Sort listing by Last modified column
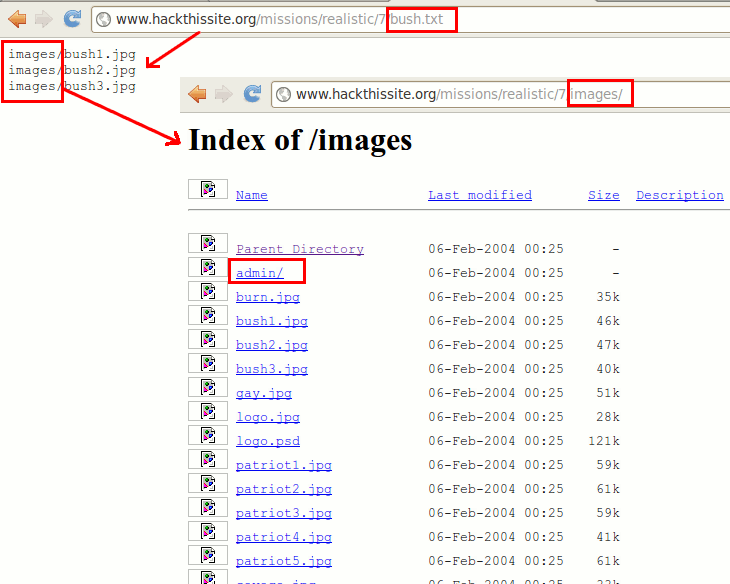This screenshot has width=730, height=584. click(479, 195)
